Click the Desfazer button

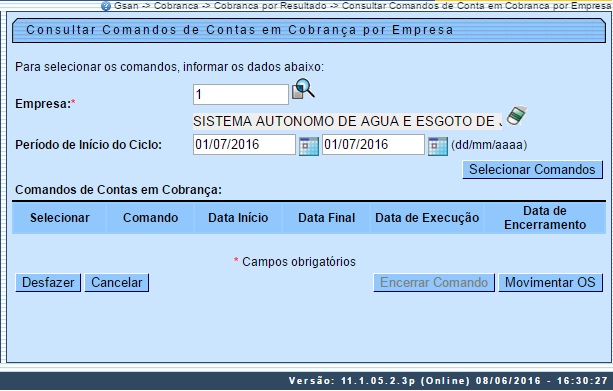[x=48, y=282]
